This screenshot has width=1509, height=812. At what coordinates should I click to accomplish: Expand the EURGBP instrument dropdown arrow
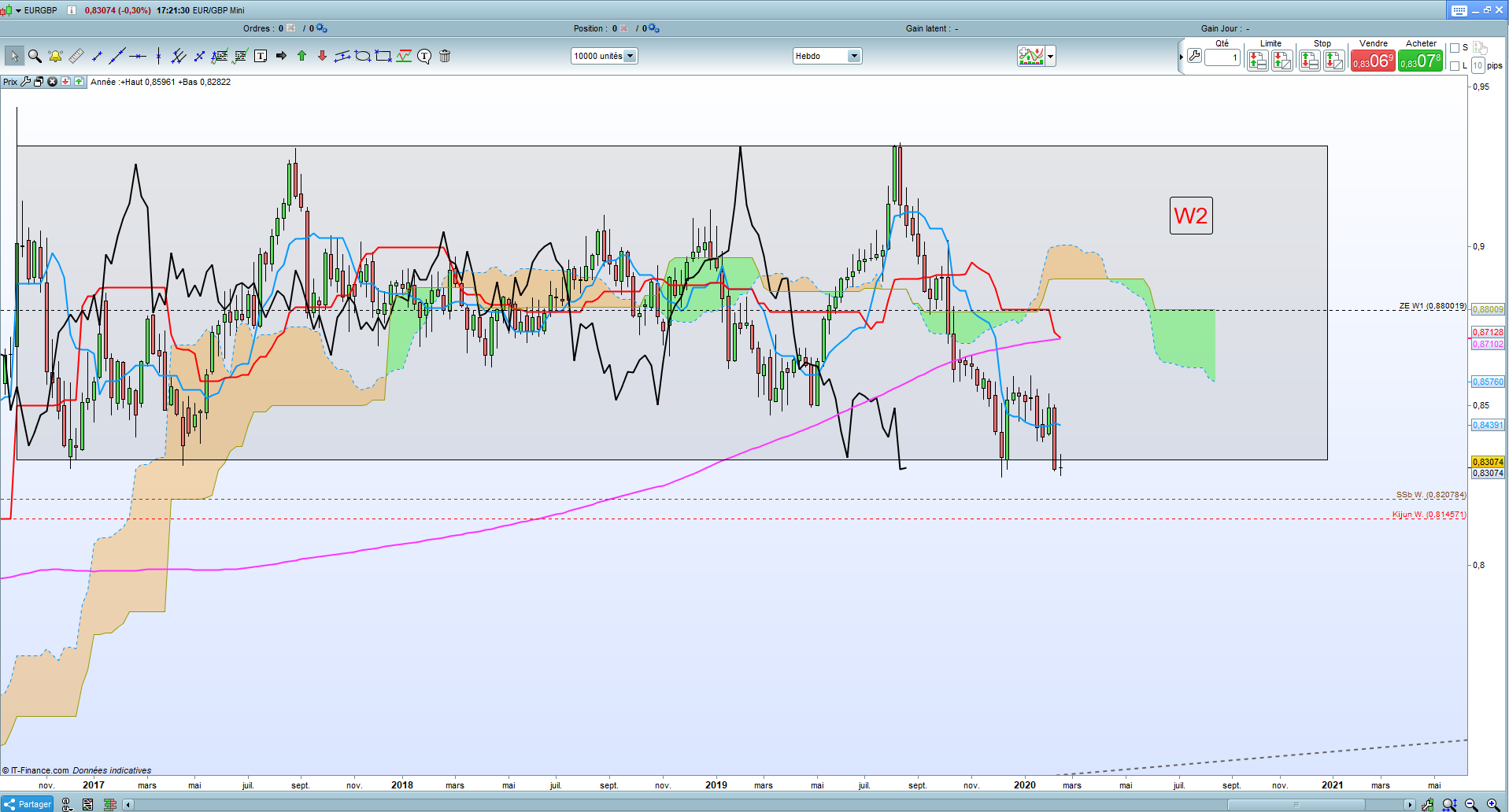tap(19, 10)
